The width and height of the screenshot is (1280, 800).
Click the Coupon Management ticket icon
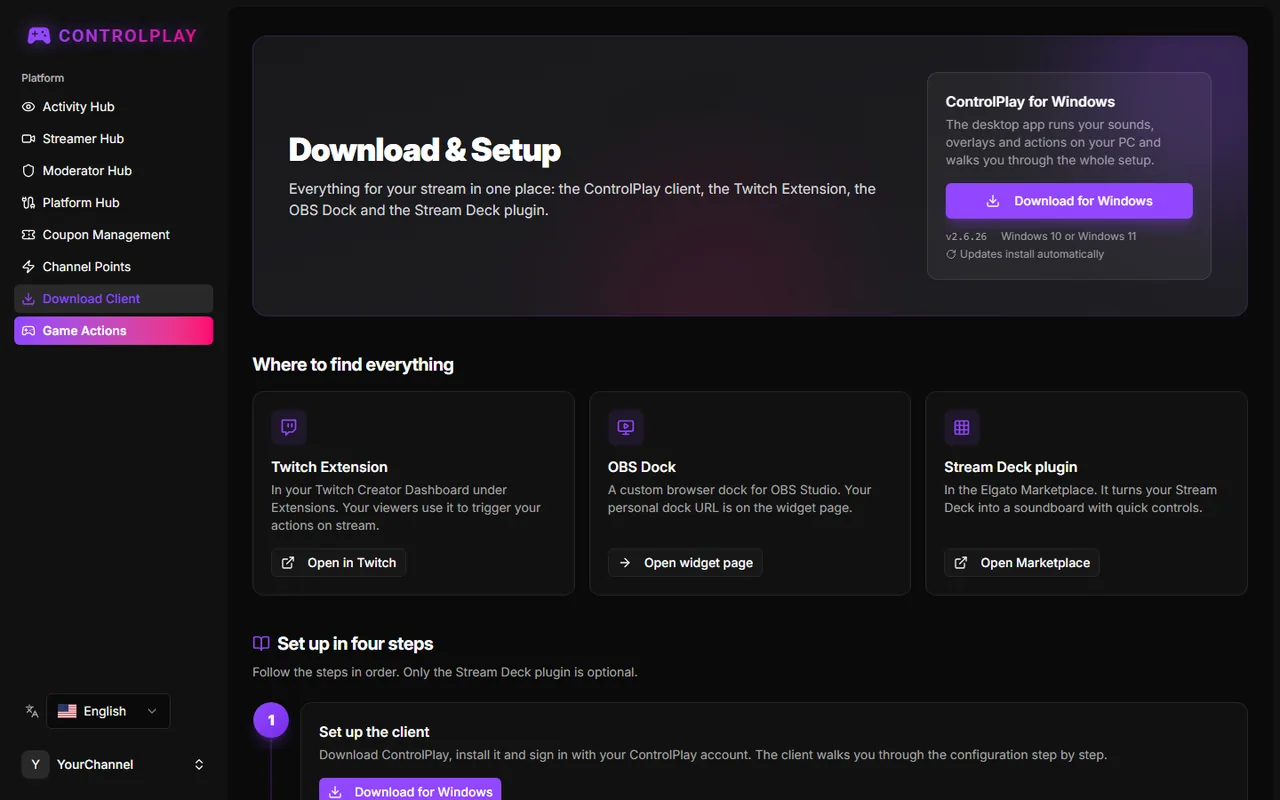coord(28,235)
